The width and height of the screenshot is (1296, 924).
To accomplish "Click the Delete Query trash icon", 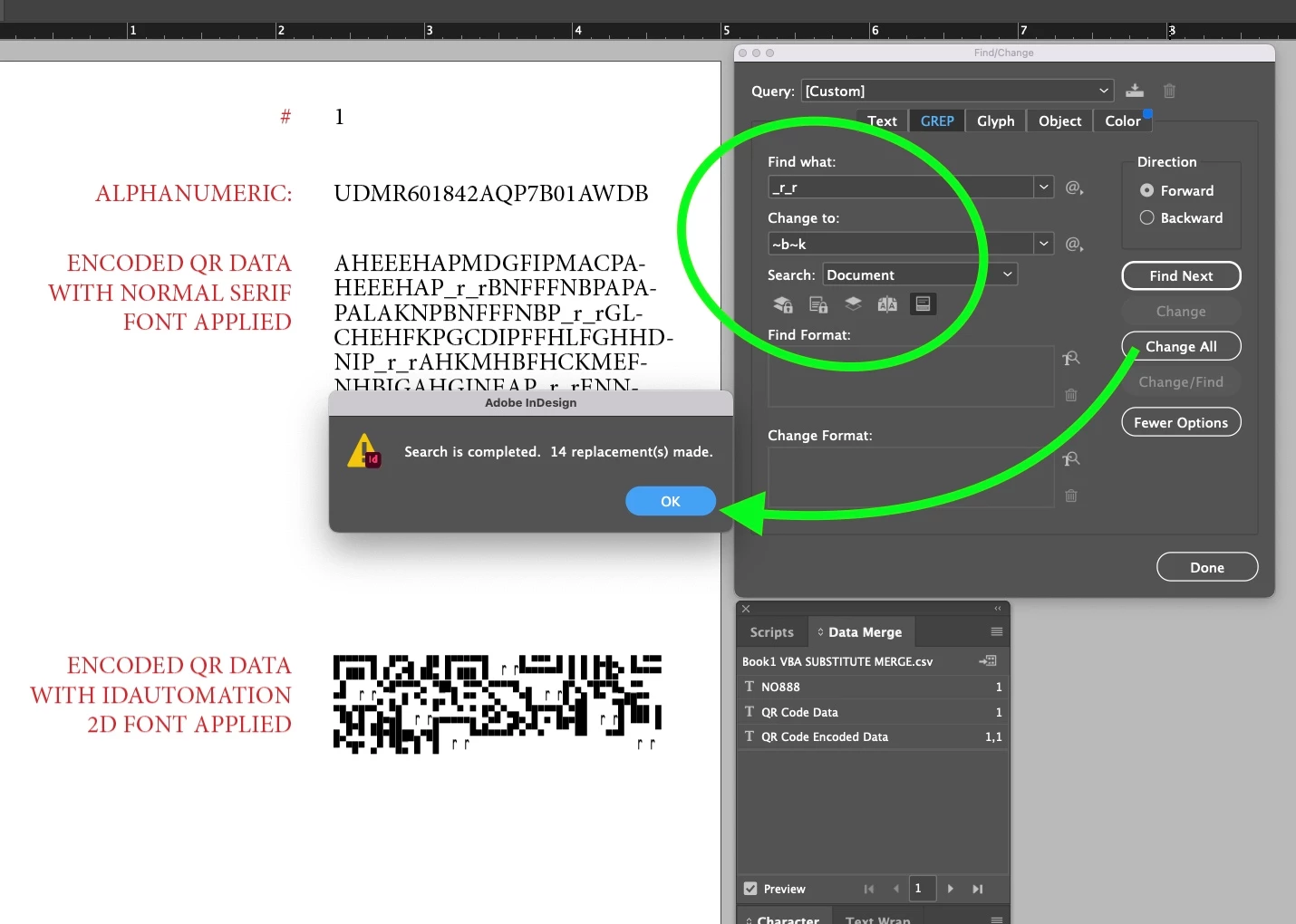I will [x=1169, y=91].
